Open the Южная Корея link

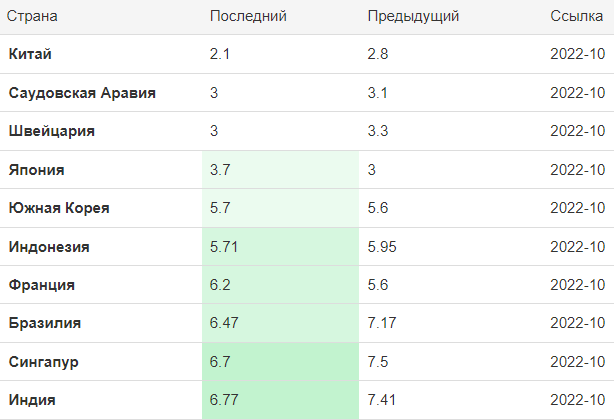tap(59, 208)
